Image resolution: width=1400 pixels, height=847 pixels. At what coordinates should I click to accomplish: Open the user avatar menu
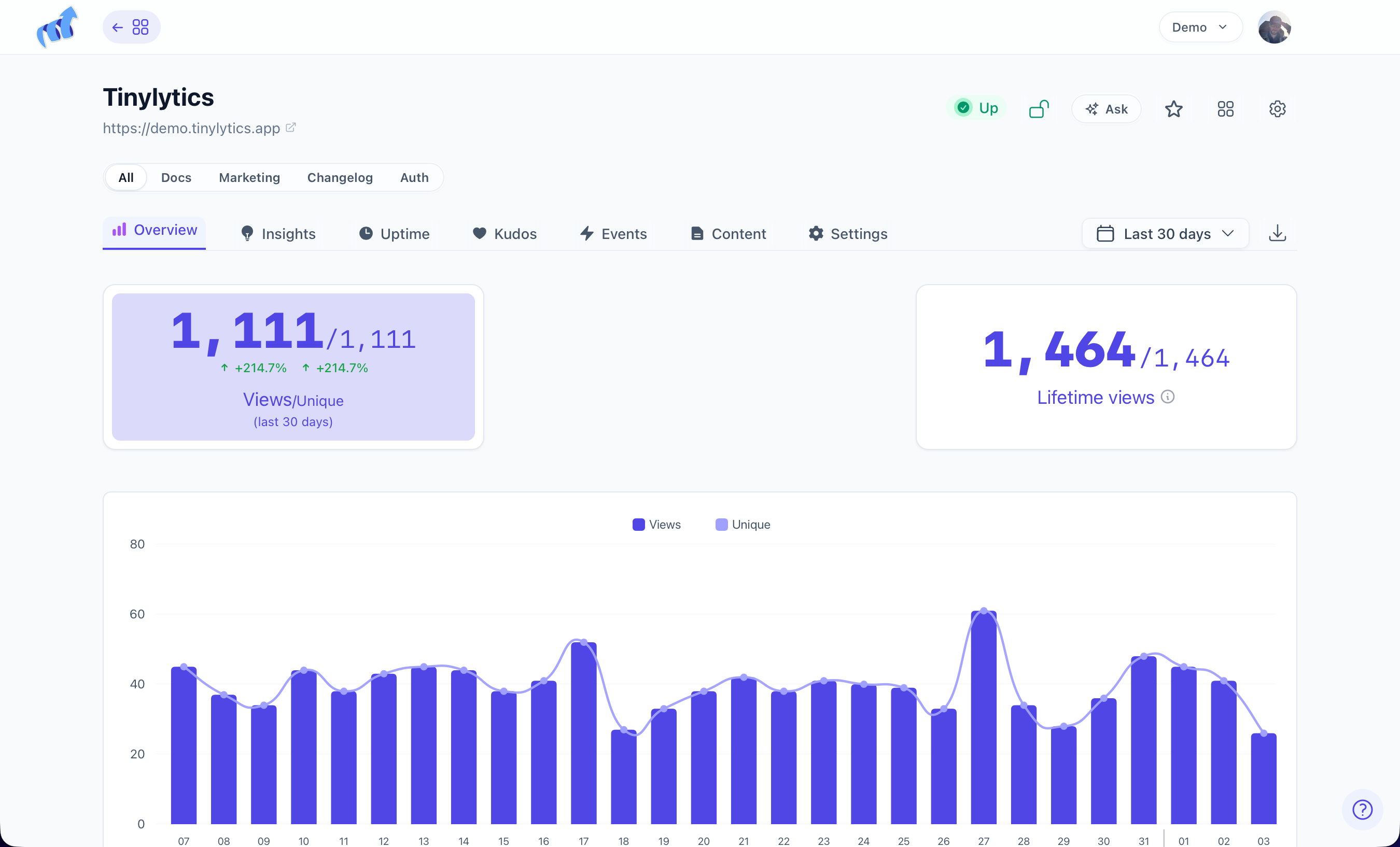coord(1275,27)
